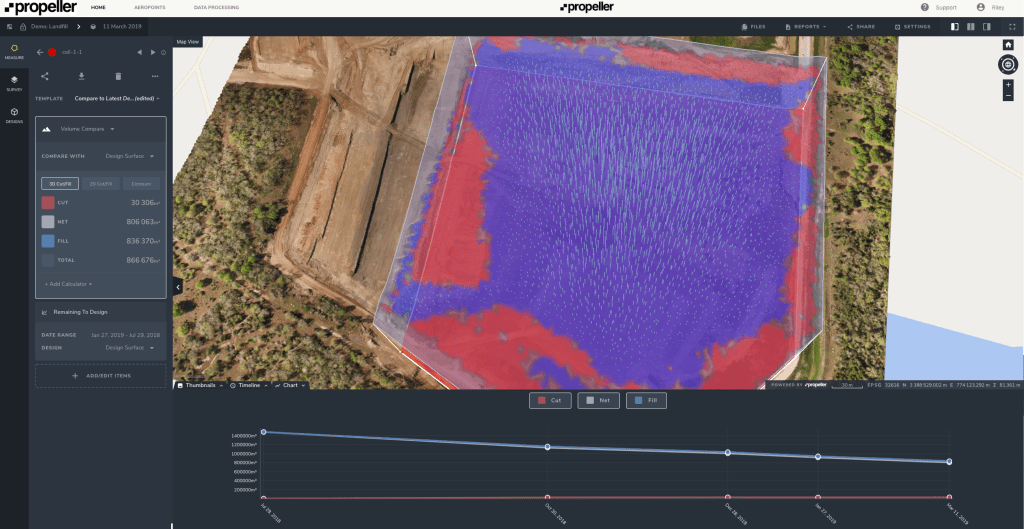Image resolution: width=1024 pixels, height=529 pixels.
Task: Click the download measurement icon
Action: pyautogui.click(x=81, y=76)
